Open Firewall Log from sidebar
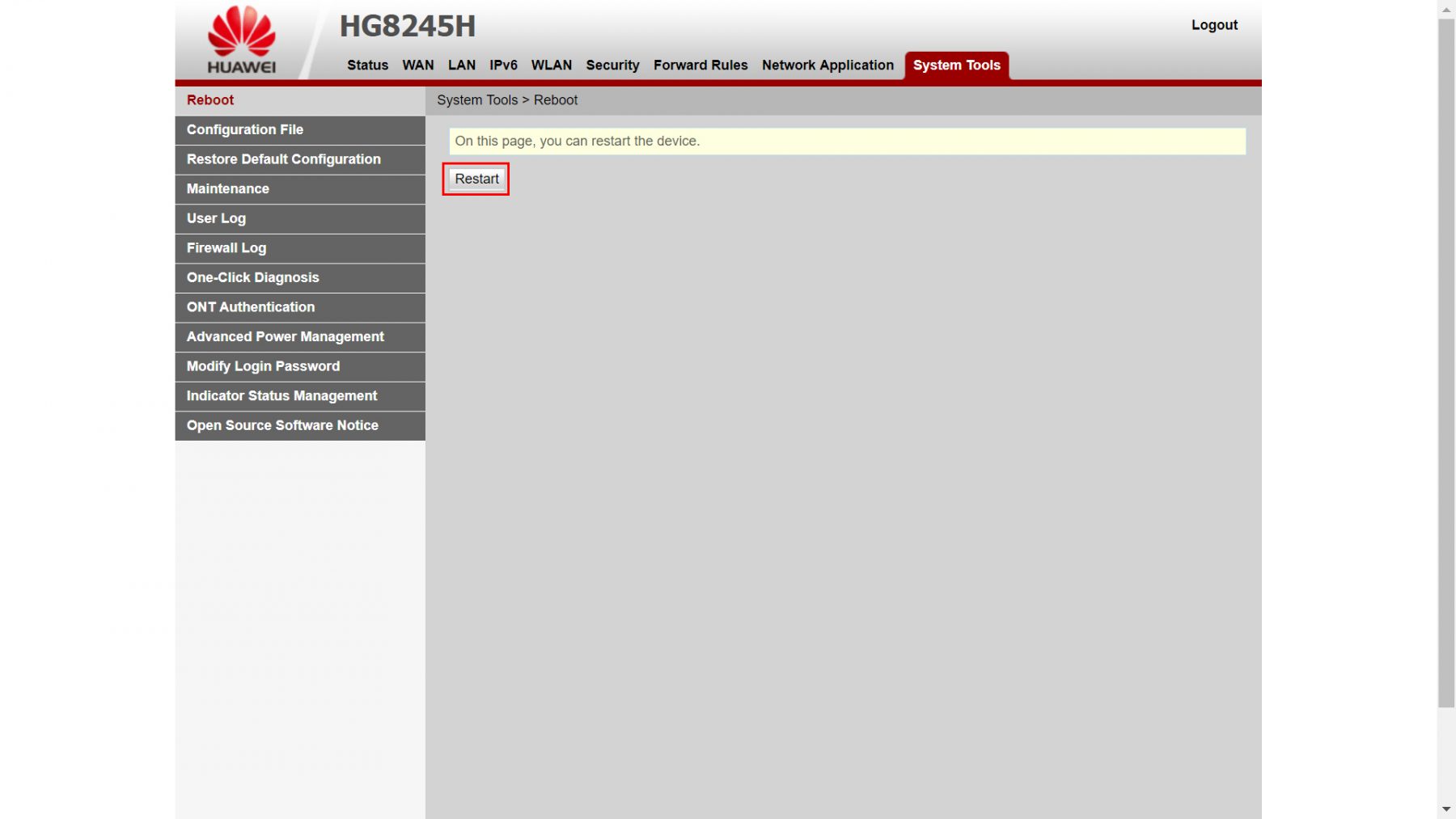1456x819 pixels. pyautogui.click(x=226, y=248)
